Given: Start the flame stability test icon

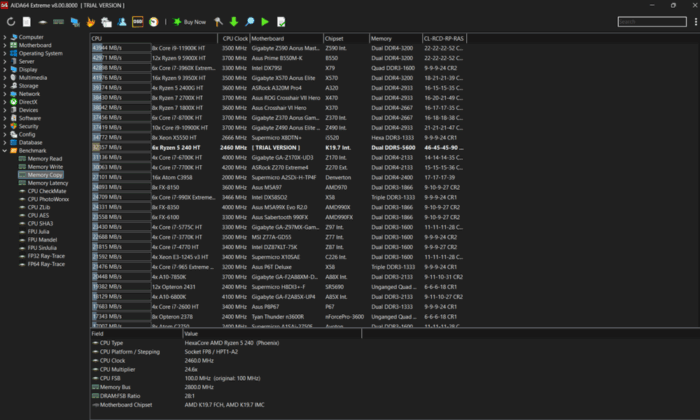Looking at the screenshot, I should pos(91,21).
